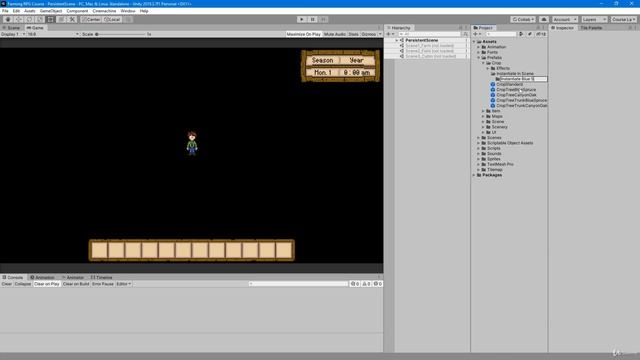Collapse the Prefabs folder arrow
The image size is (640, 360).
(479, 58)
